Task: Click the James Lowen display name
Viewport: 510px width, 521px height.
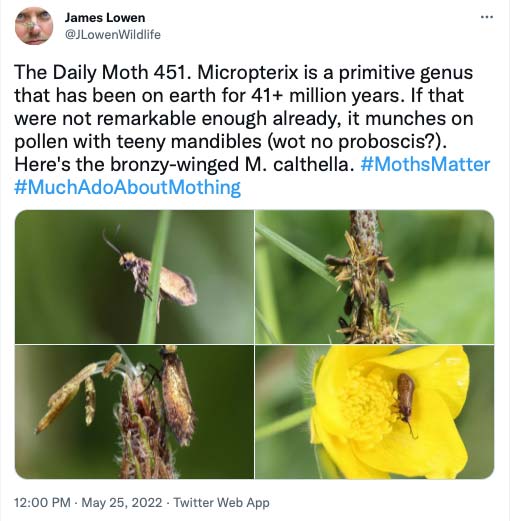Action: click(x=105, y=18)
